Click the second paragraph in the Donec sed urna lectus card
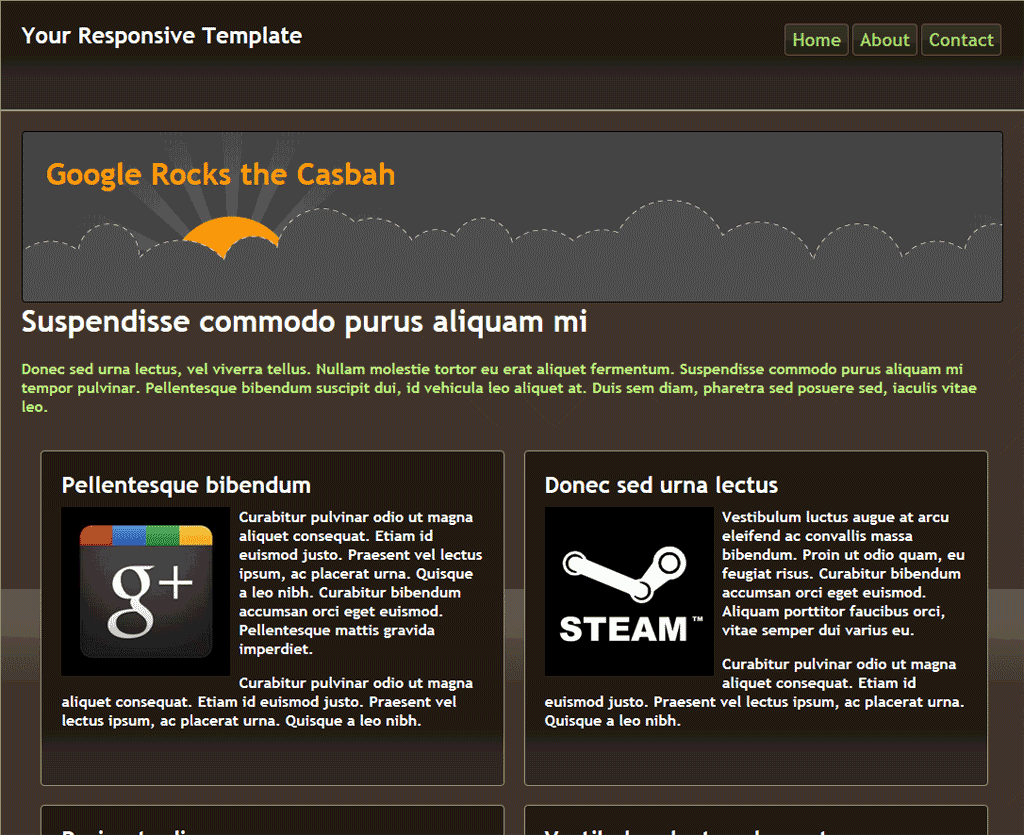 pos(755,692)
